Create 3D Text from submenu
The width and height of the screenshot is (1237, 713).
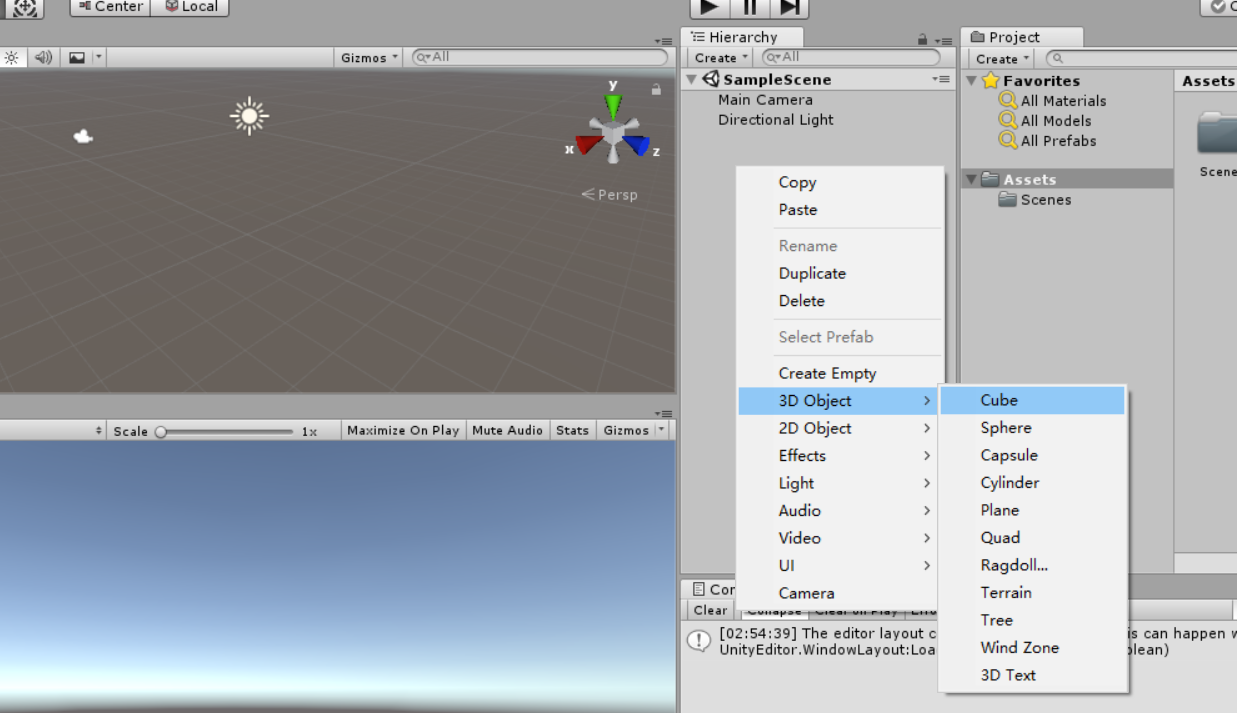point(1033,675)
